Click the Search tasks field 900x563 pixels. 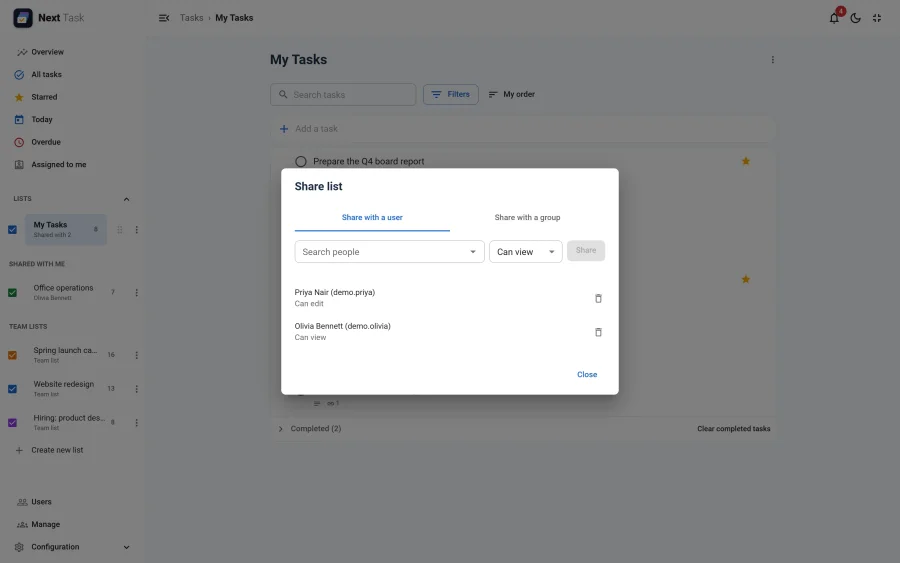(343, 95)
